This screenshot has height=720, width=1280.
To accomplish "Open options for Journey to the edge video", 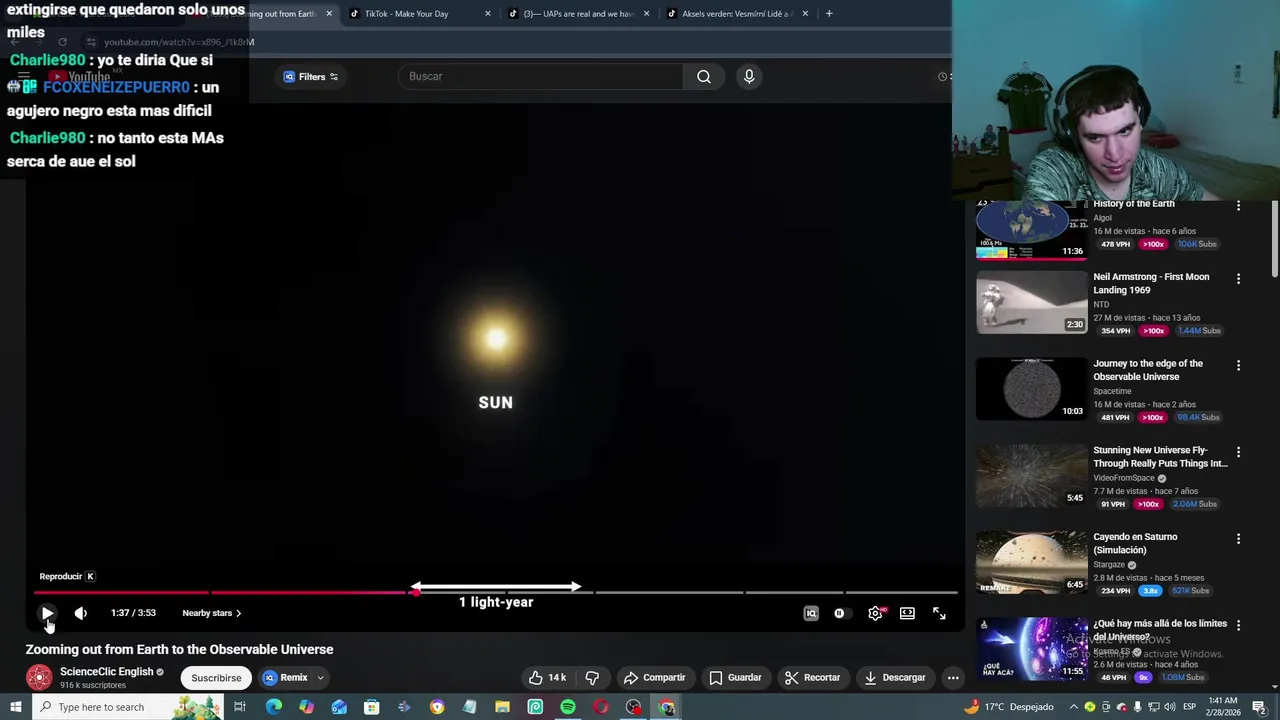I will tap(1238, 366).
